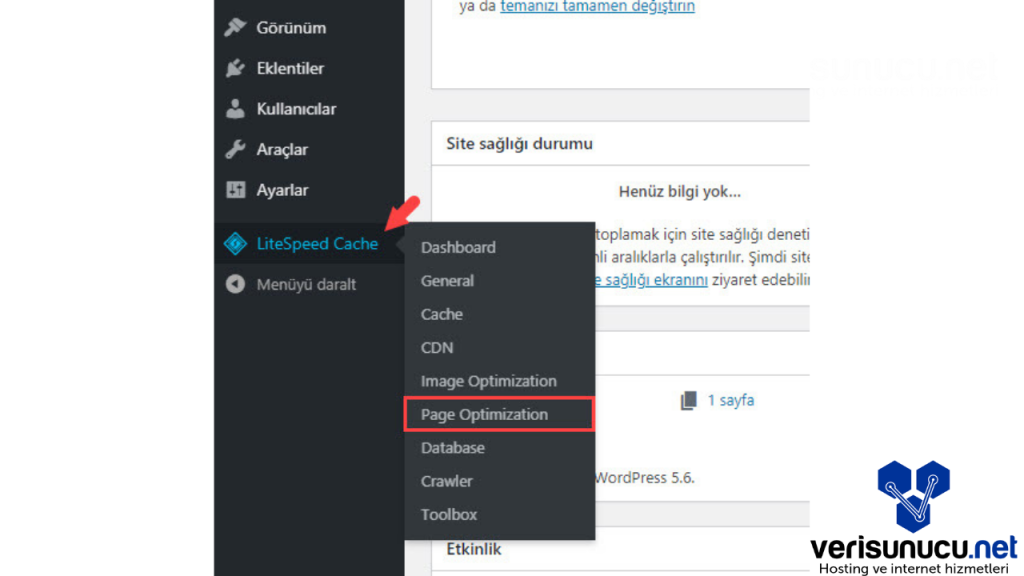
Task: Select Image Optimization submenu entry
Action: pos(488,381)
